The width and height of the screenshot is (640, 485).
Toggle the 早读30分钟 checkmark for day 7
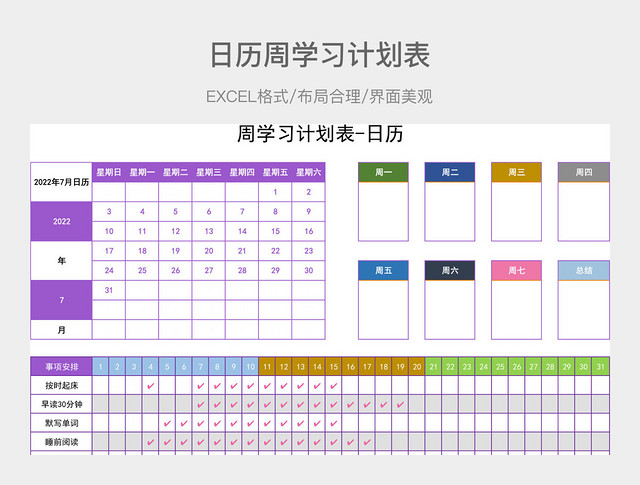pos(200,404)
